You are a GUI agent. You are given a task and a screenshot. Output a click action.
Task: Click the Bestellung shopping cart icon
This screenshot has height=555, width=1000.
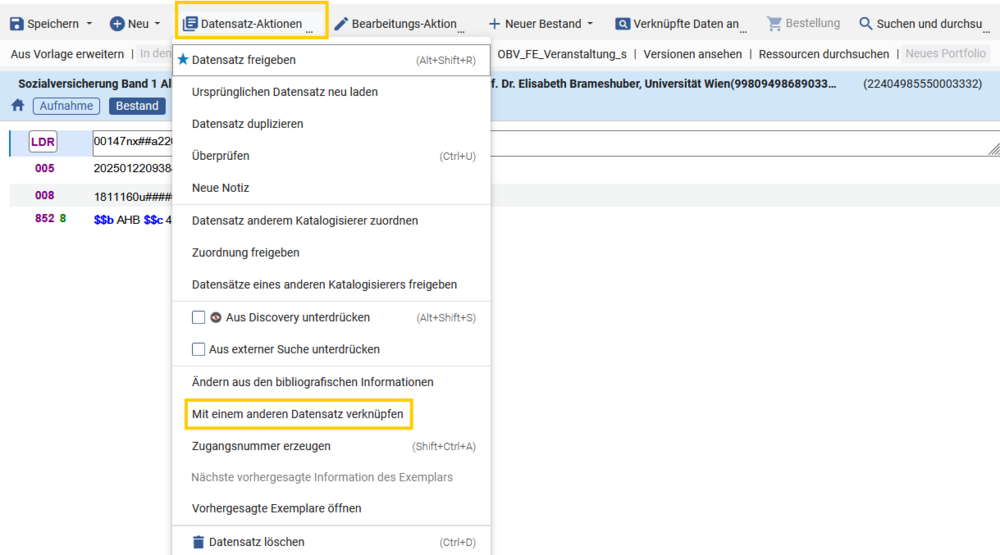(774, 24)
